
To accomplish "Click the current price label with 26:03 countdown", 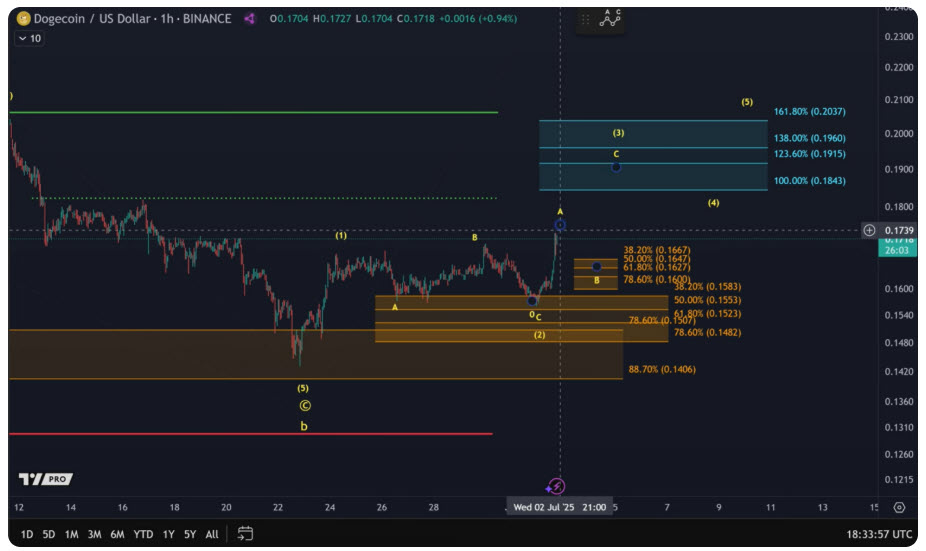I will 897,246.
